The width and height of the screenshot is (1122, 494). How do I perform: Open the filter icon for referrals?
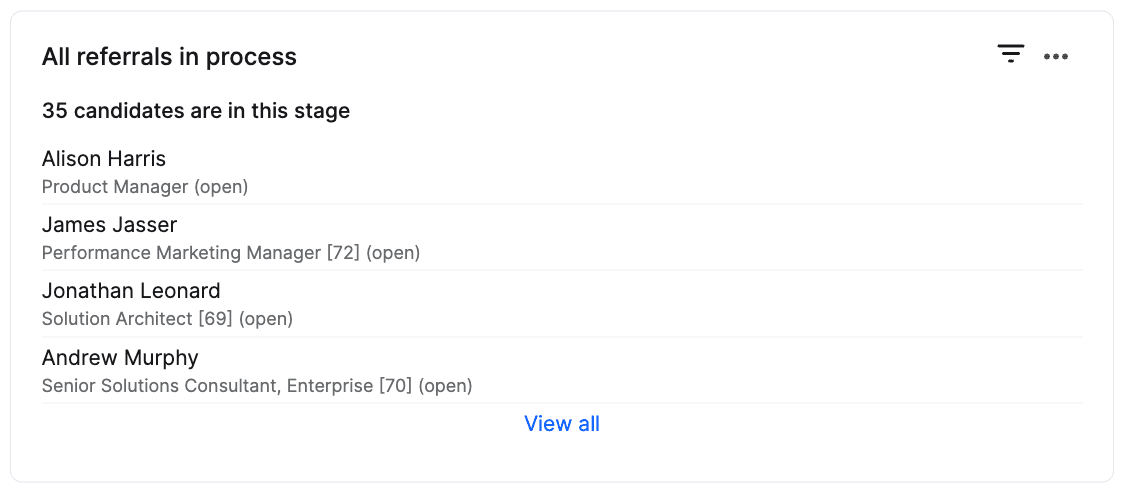1011,55
